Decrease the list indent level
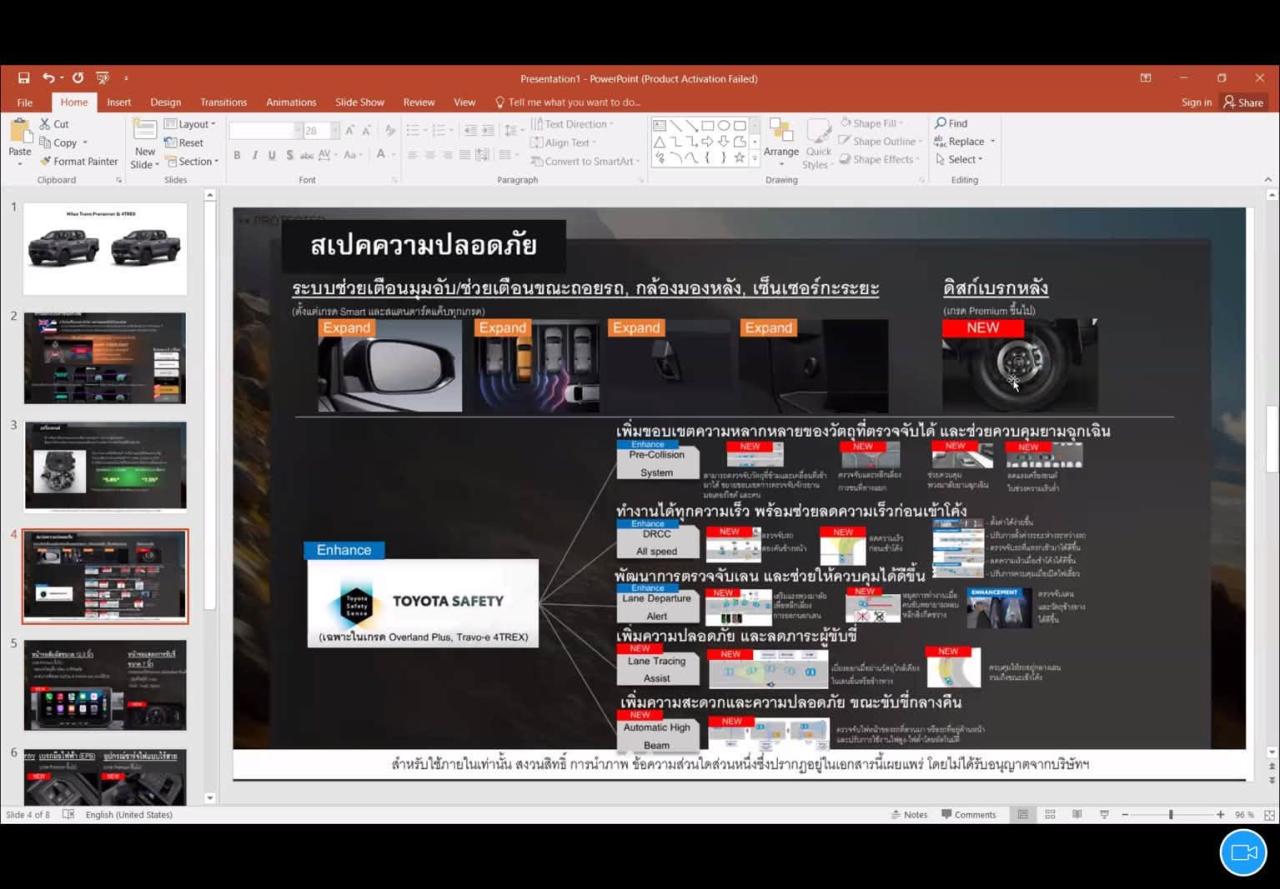Image resolution: width=1280 pixels, height=889 pixels. (471, 131)
